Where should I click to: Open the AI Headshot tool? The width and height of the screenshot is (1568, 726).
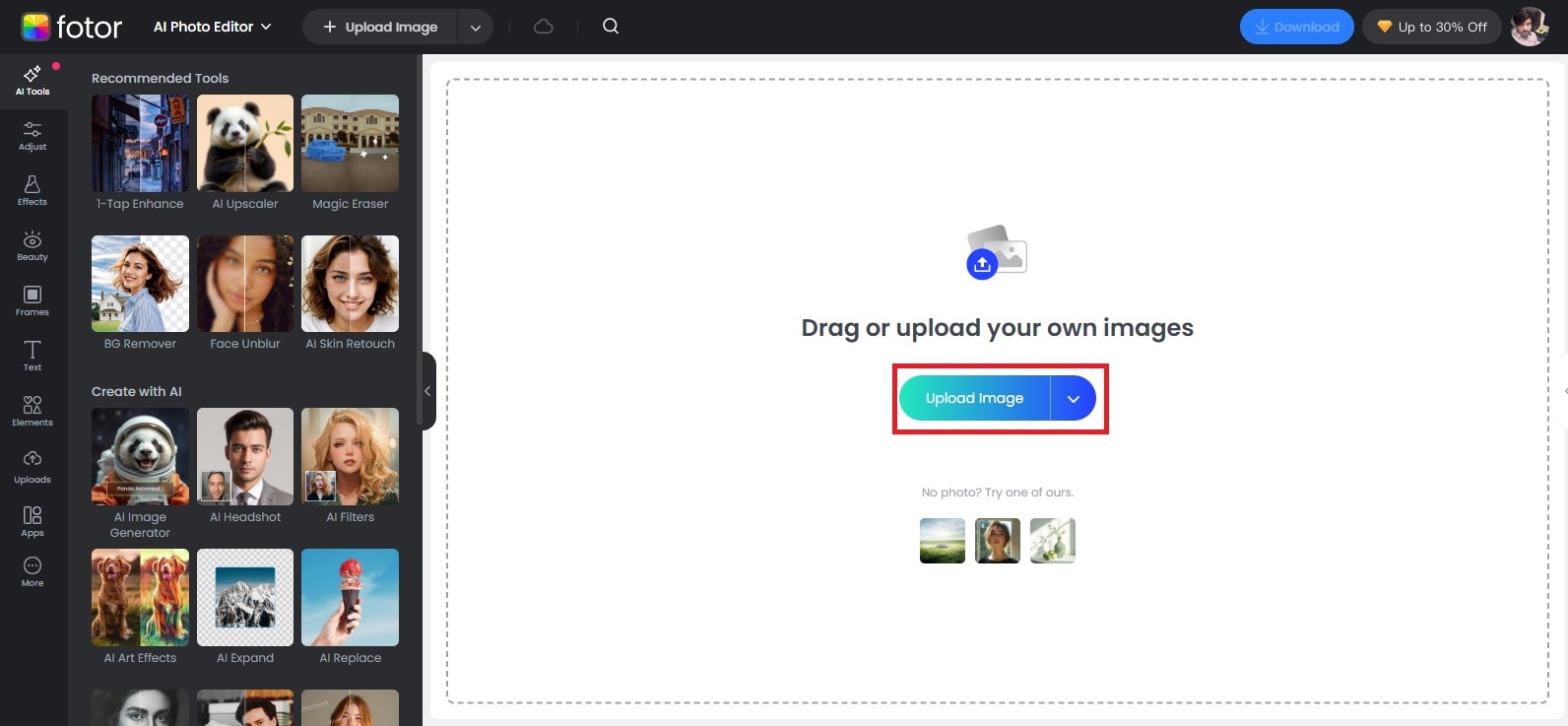coord(245,466)
